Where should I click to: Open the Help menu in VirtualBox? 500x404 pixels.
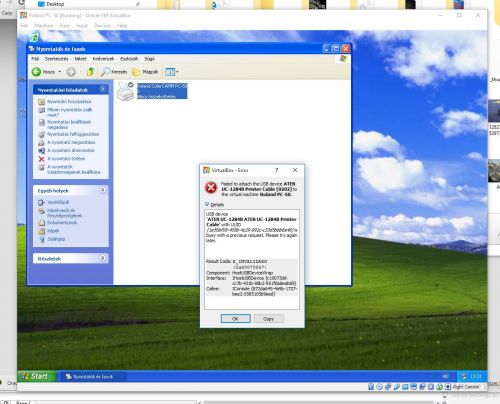(x=122, y=26)
